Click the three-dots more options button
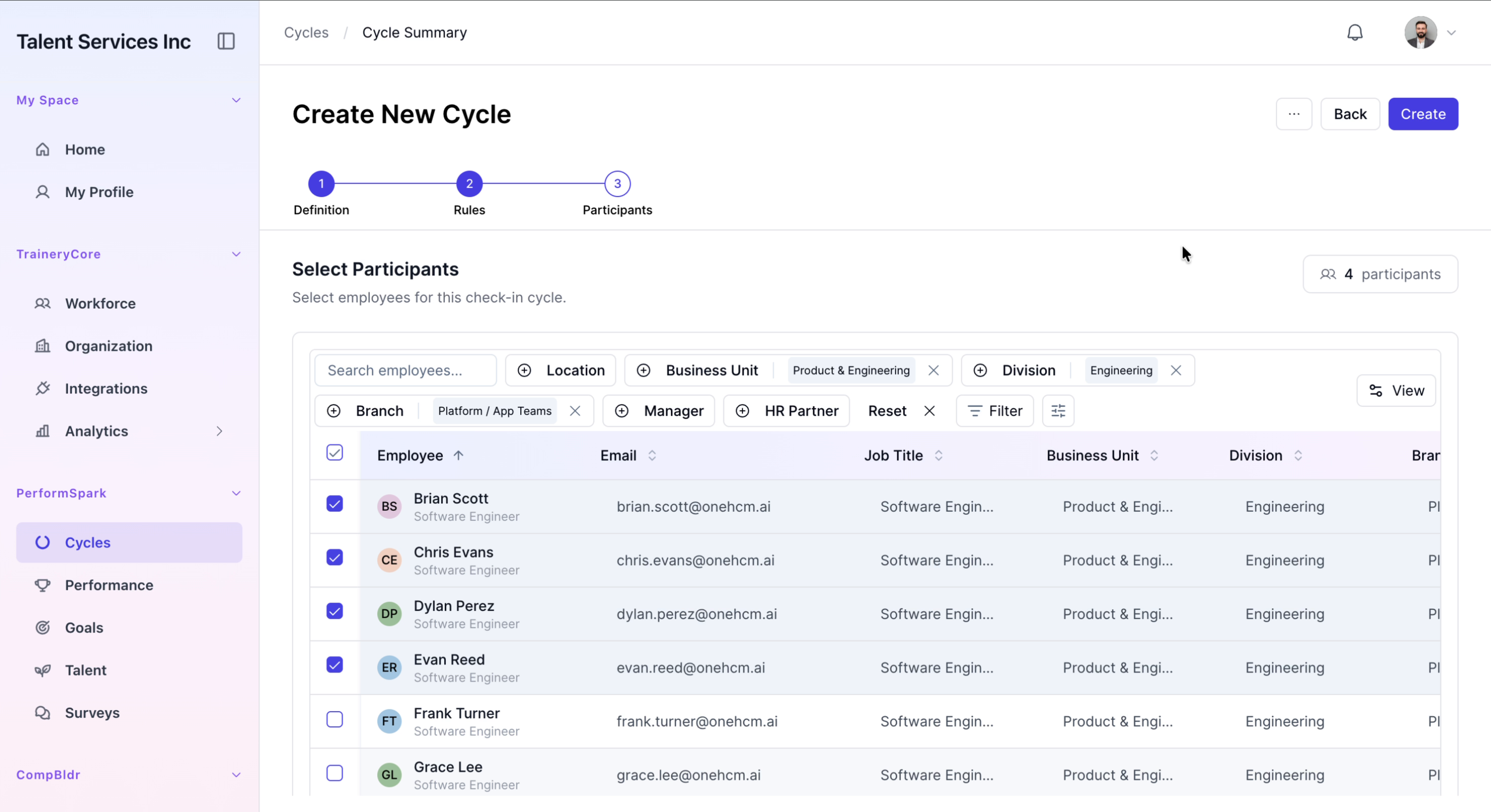Screen dimensions: 1491x812 coord(1294,114)
